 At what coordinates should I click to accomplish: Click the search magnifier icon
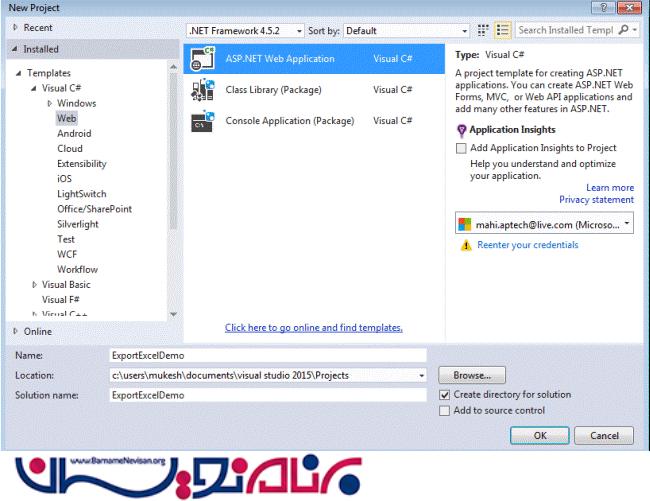623,30
